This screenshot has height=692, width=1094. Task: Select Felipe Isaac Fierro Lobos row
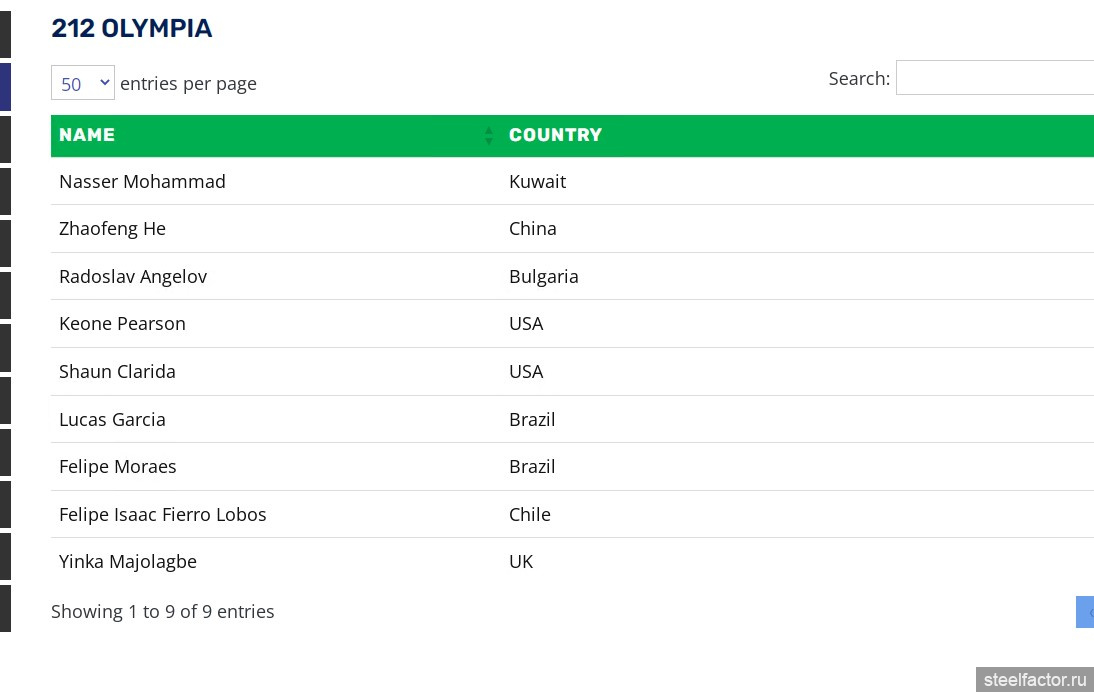(162, 515)
